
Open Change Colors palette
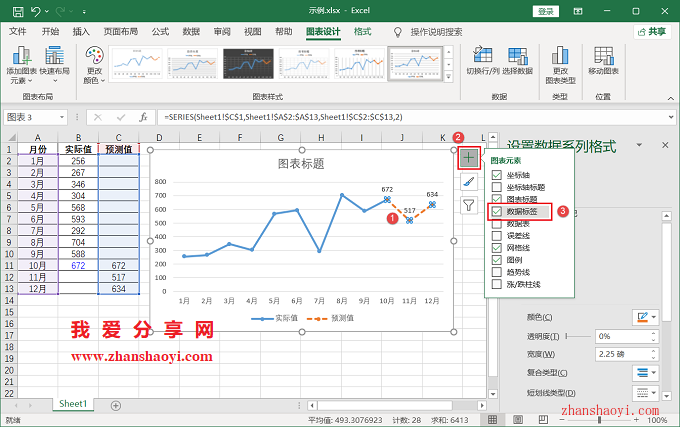[94, 65]
